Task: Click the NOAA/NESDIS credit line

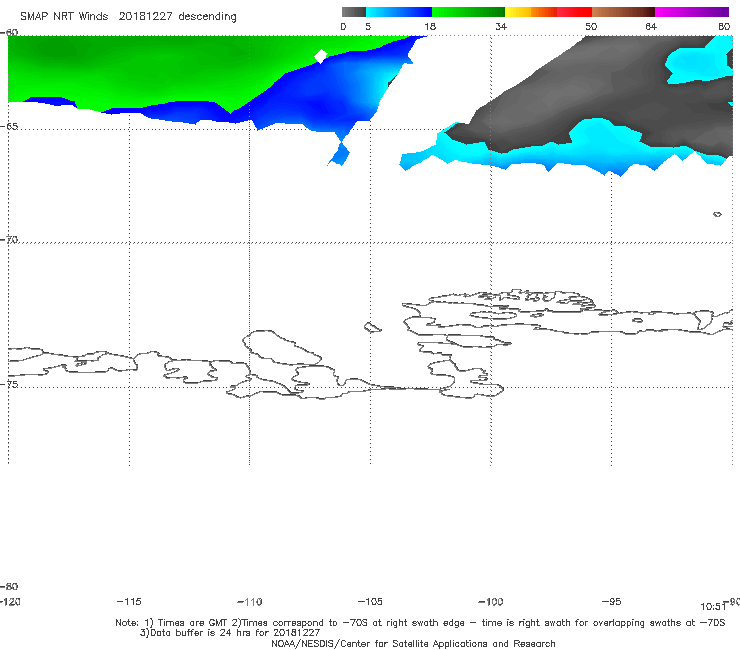Action: (x=413, y=643)
